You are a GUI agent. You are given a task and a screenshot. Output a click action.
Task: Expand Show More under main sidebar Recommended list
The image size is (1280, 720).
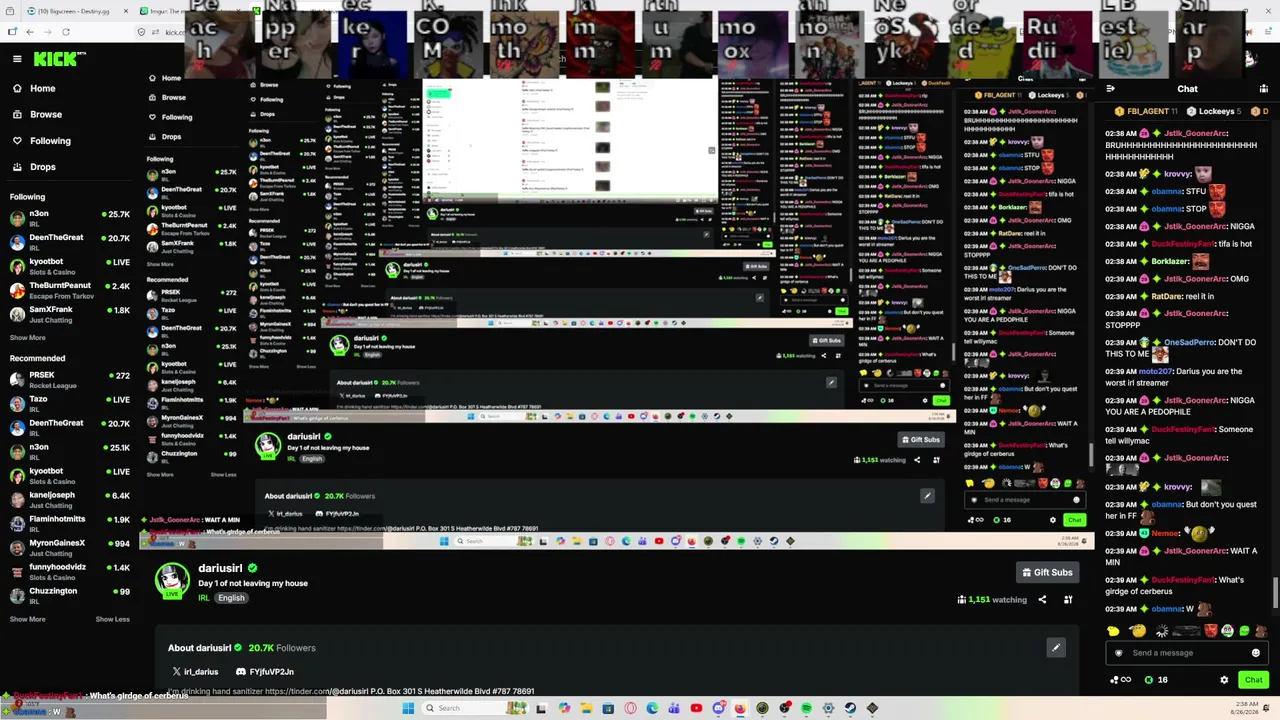pos(27,619)
